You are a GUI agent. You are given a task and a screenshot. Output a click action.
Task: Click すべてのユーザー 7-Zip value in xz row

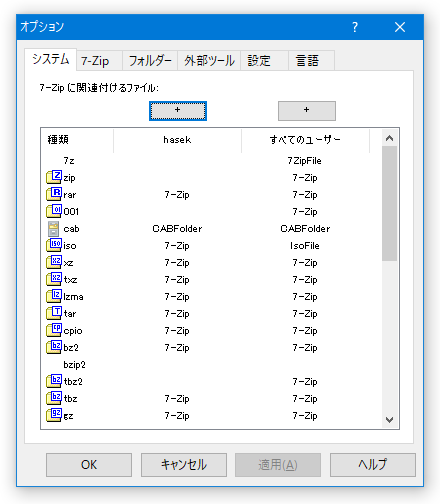click(305, 263)
